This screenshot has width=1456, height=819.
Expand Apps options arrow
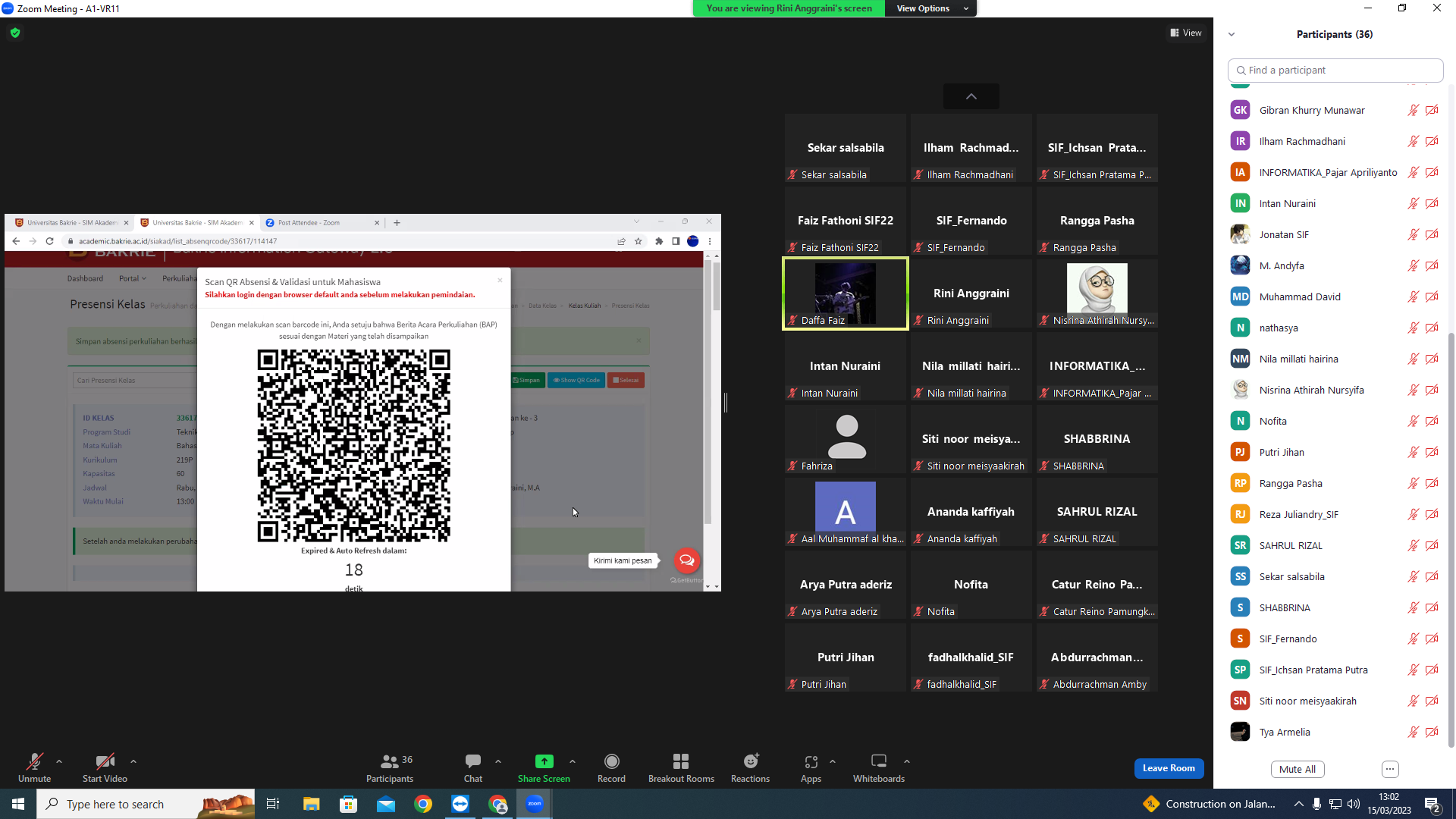(x=833, y=761)
